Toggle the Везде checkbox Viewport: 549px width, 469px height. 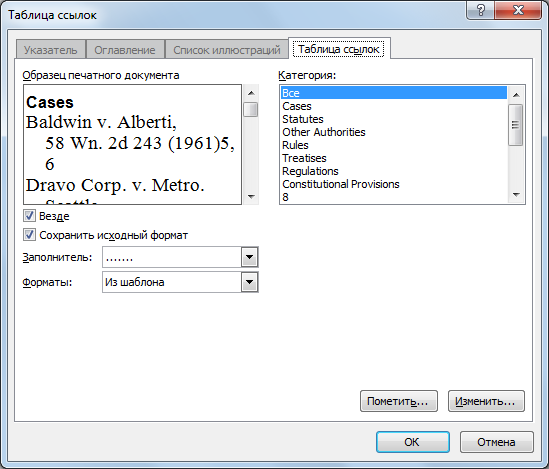tap(29, 216)
